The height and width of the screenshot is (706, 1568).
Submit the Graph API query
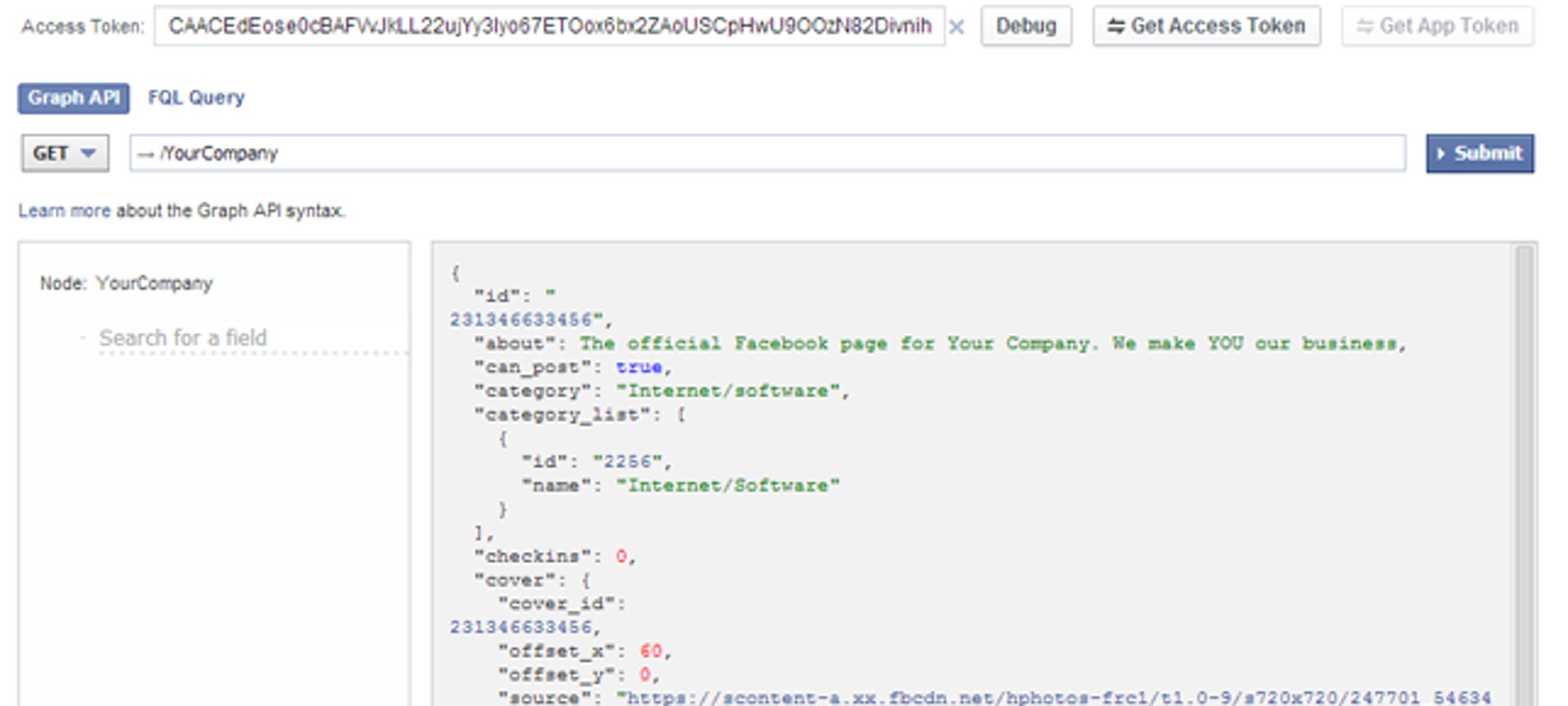point(1480,153)
